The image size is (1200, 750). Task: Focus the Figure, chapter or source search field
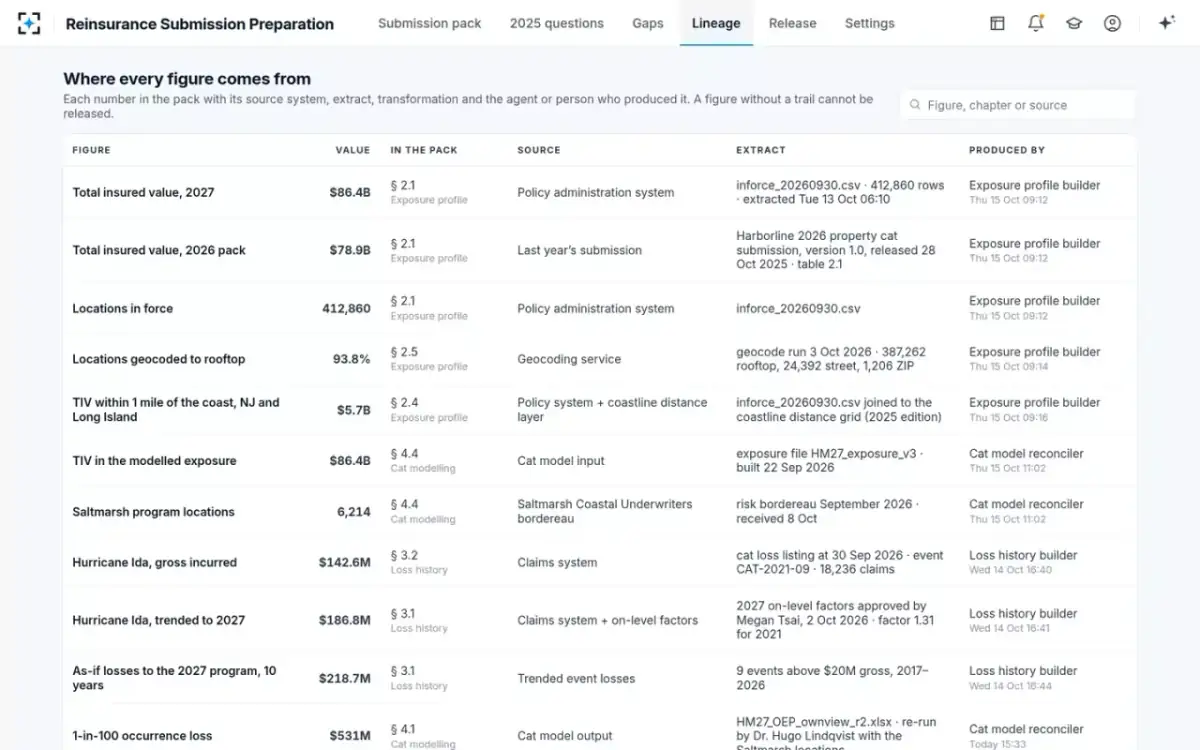click(x=1018, y=105)
